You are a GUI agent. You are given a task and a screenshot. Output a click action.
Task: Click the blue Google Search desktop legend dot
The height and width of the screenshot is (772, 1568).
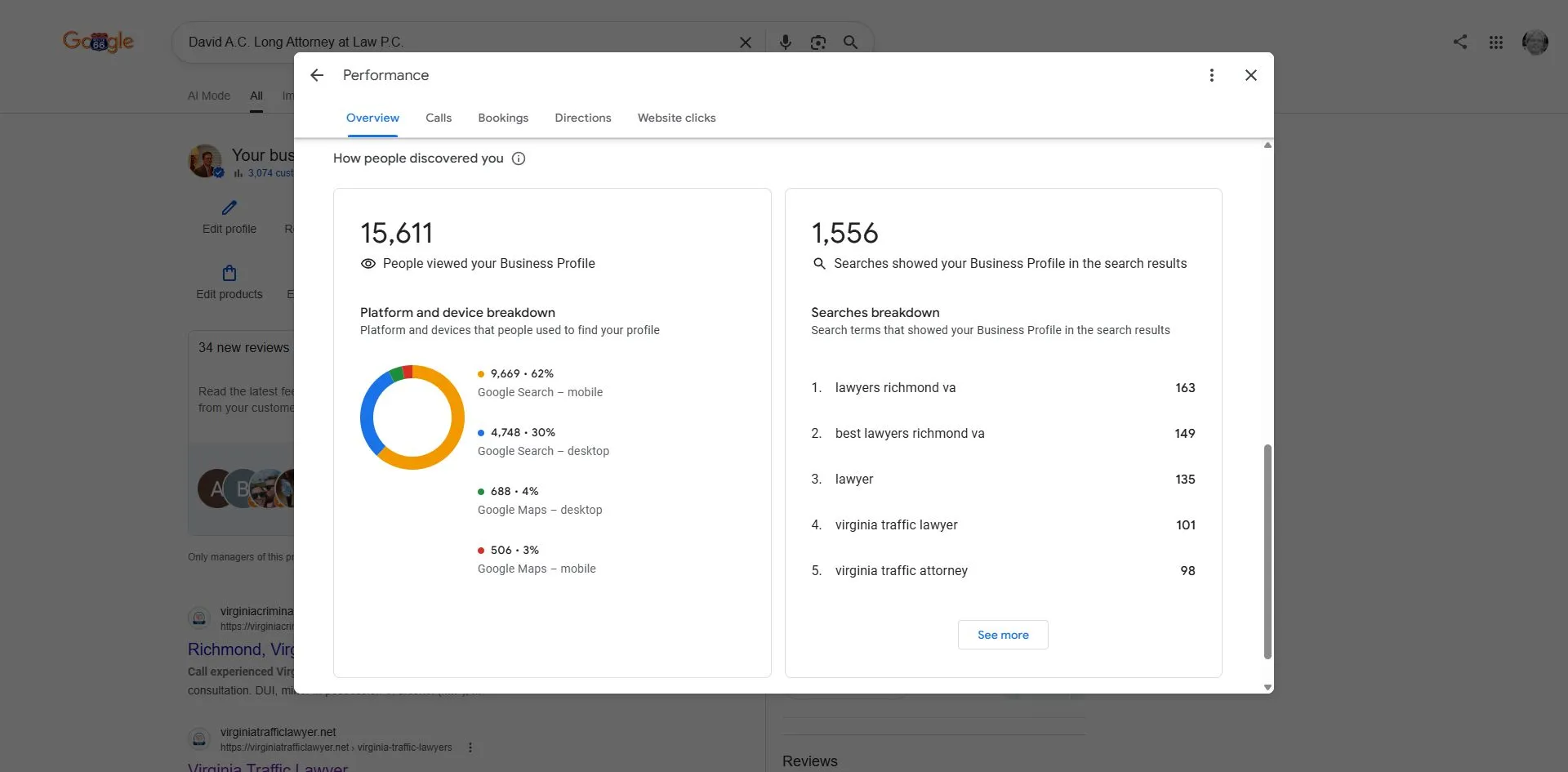pos(481,433)
